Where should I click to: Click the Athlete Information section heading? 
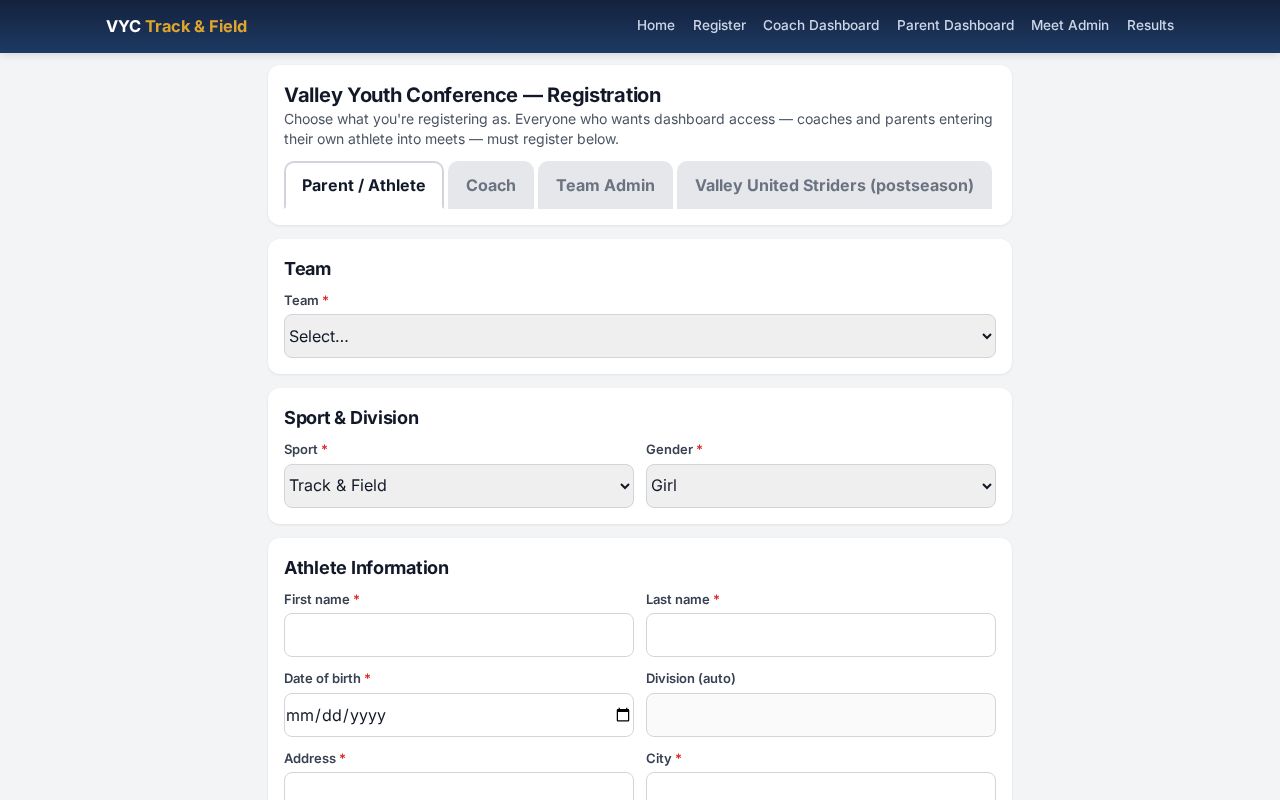tap(366, 568)
